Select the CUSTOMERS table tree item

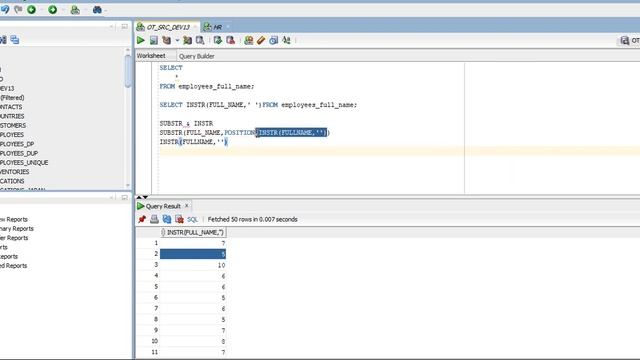click(x=13, y=125)
